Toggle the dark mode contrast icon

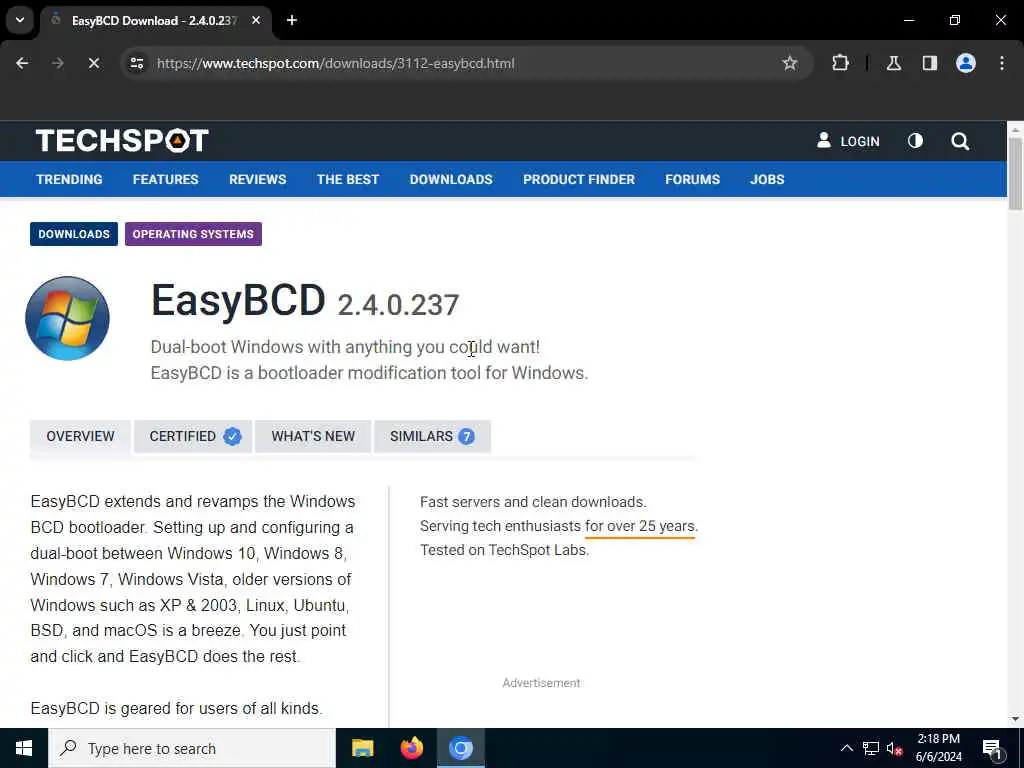[915, 141]
